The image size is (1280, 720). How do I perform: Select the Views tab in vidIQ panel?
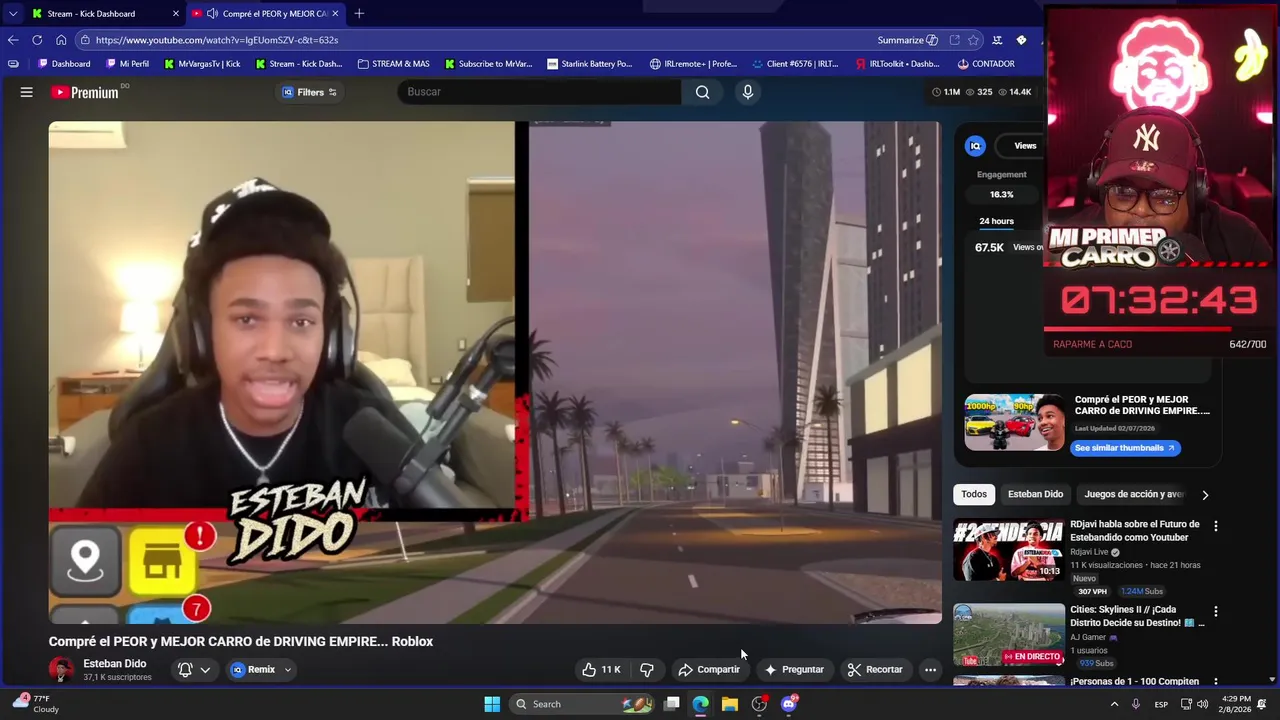pyautogui.click(x=1025, y=146)
